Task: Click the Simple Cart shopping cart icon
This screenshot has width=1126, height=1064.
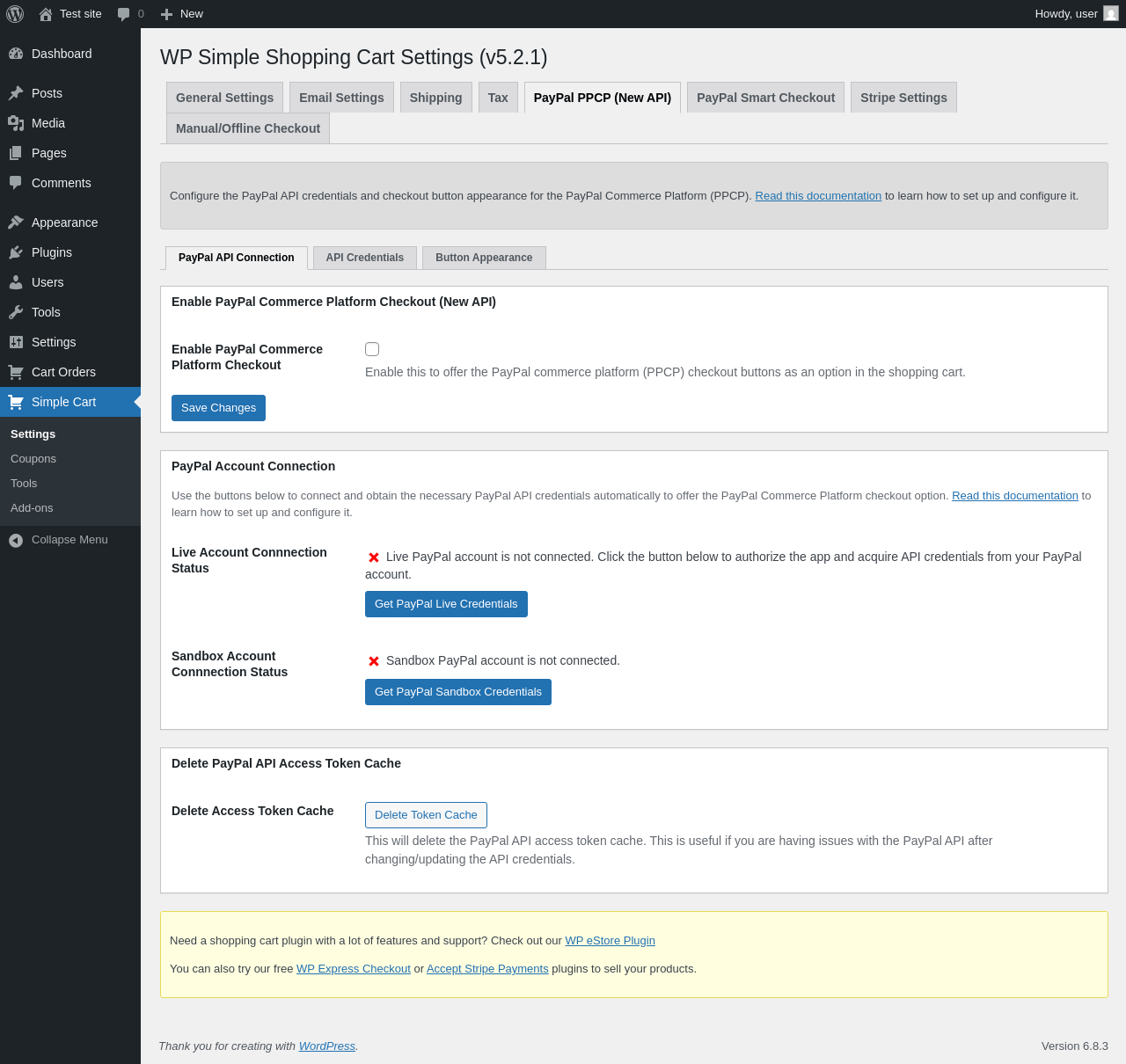Action: (16, 402)
